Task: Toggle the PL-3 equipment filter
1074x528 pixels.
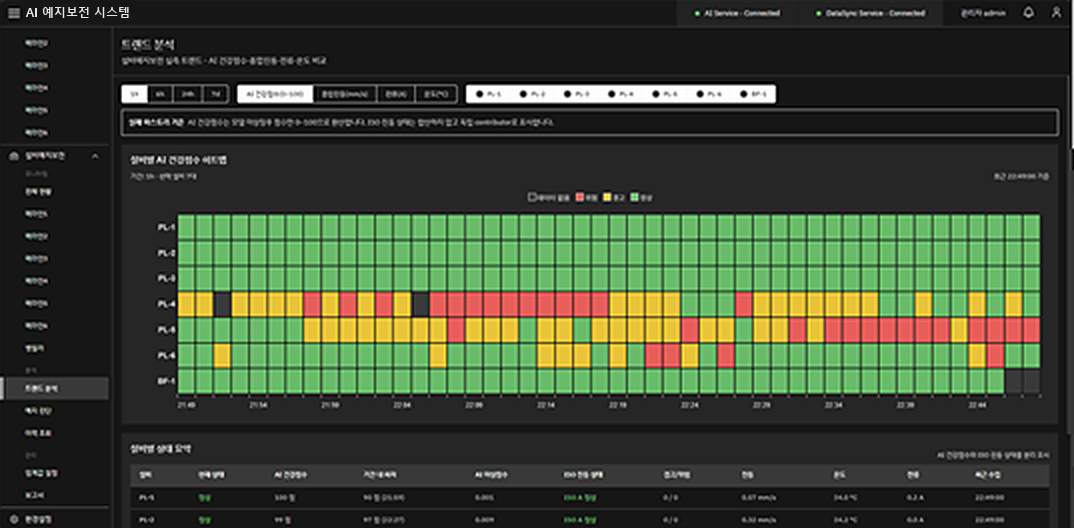Action: [577, 94]
